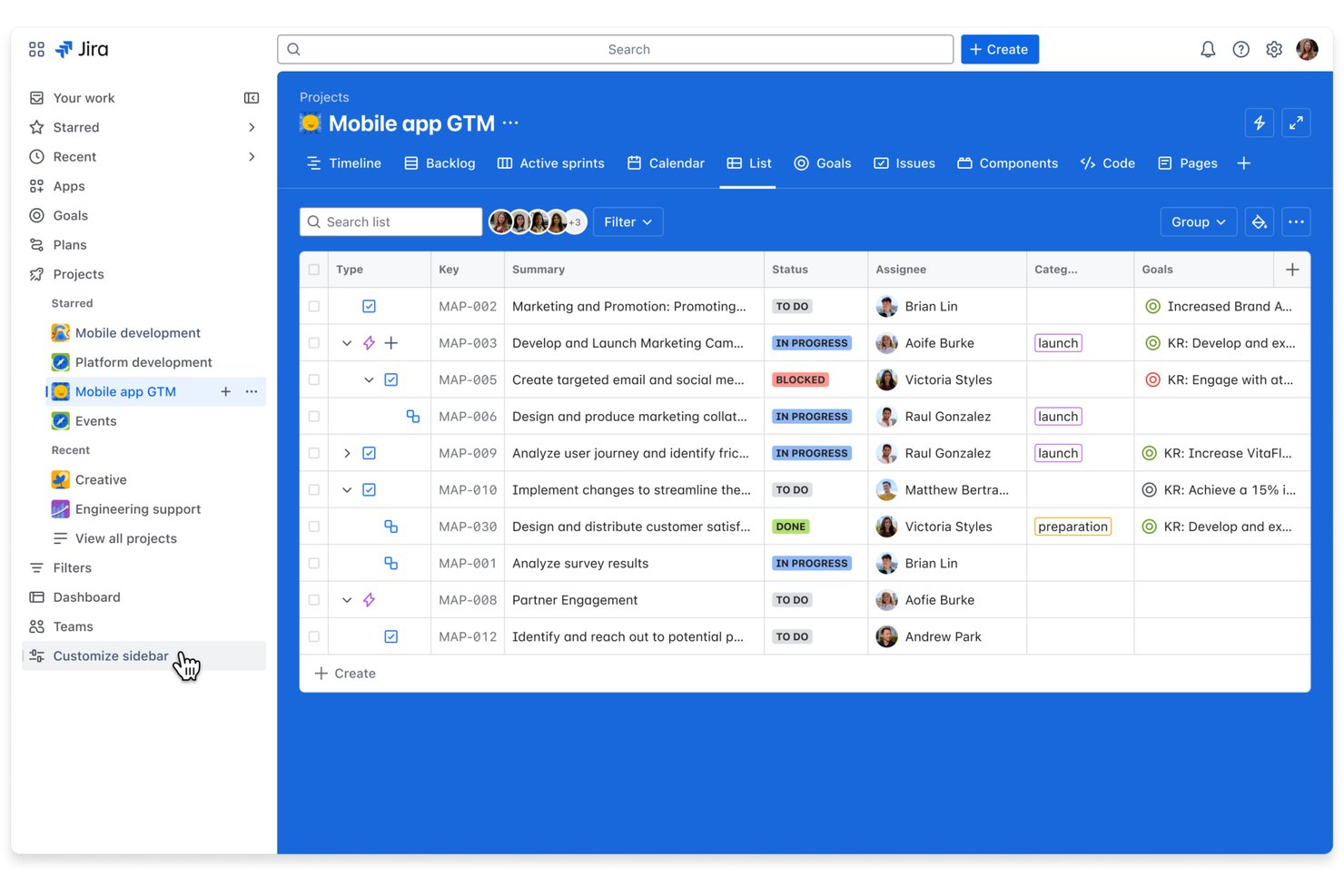Go to the Calendar tab
Screen dimensions: 1344x896
[x=666, y=163]
